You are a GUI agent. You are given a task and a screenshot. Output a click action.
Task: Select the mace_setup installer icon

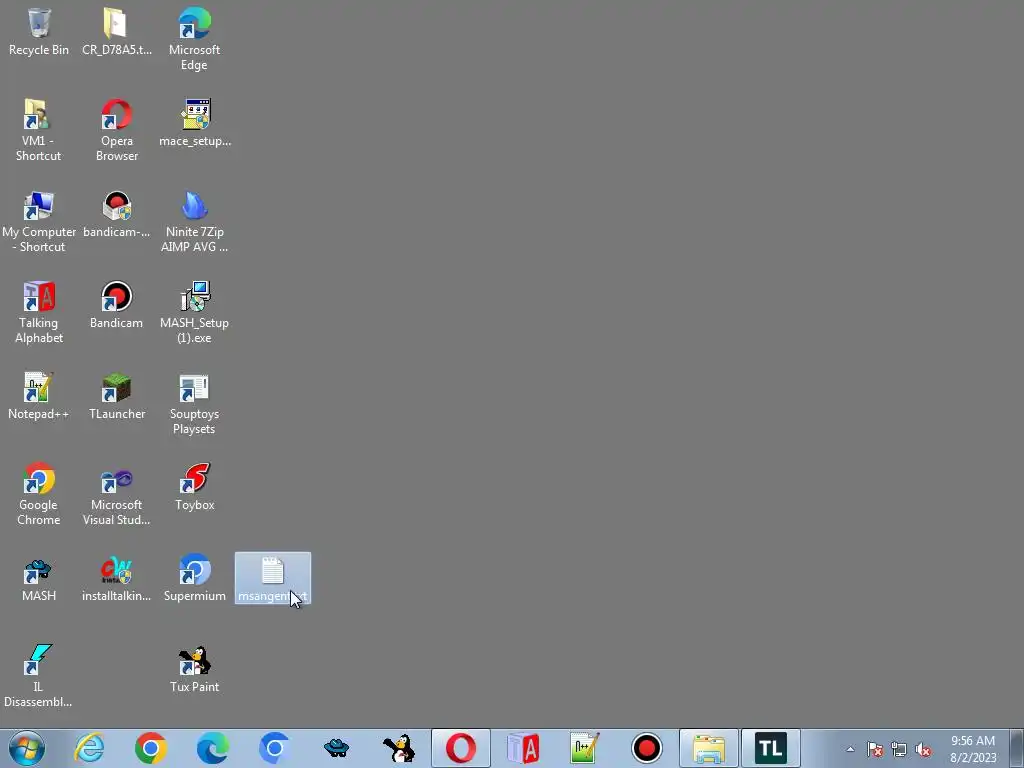point(195,123)
